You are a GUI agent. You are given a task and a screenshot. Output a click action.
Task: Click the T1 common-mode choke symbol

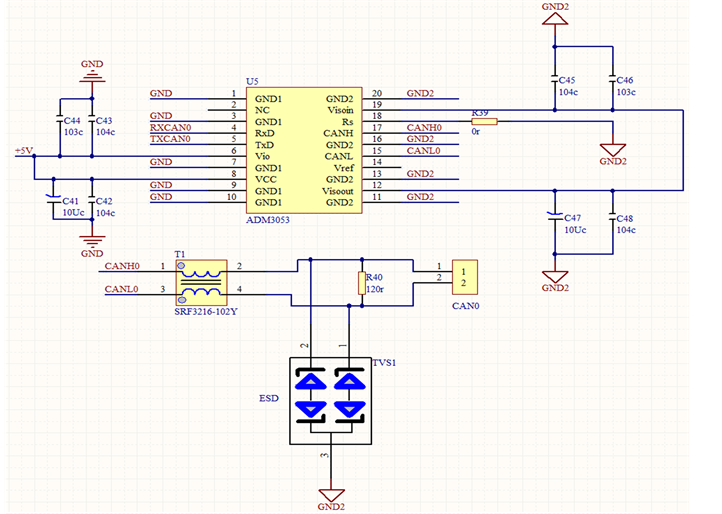(x=201, y=280)
